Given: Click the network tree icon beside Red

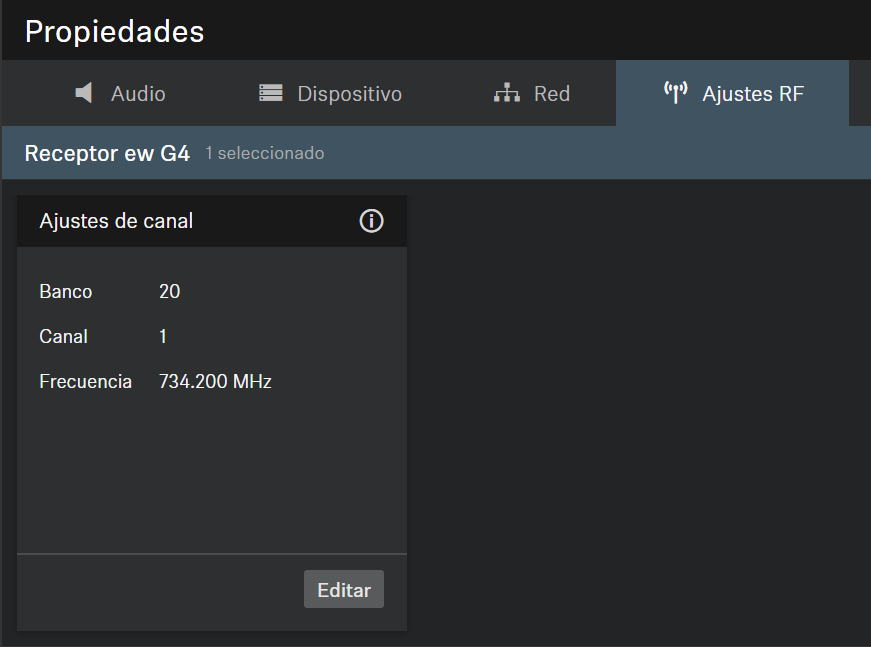Looking at the screenshot, I should (x=507, y=93).
